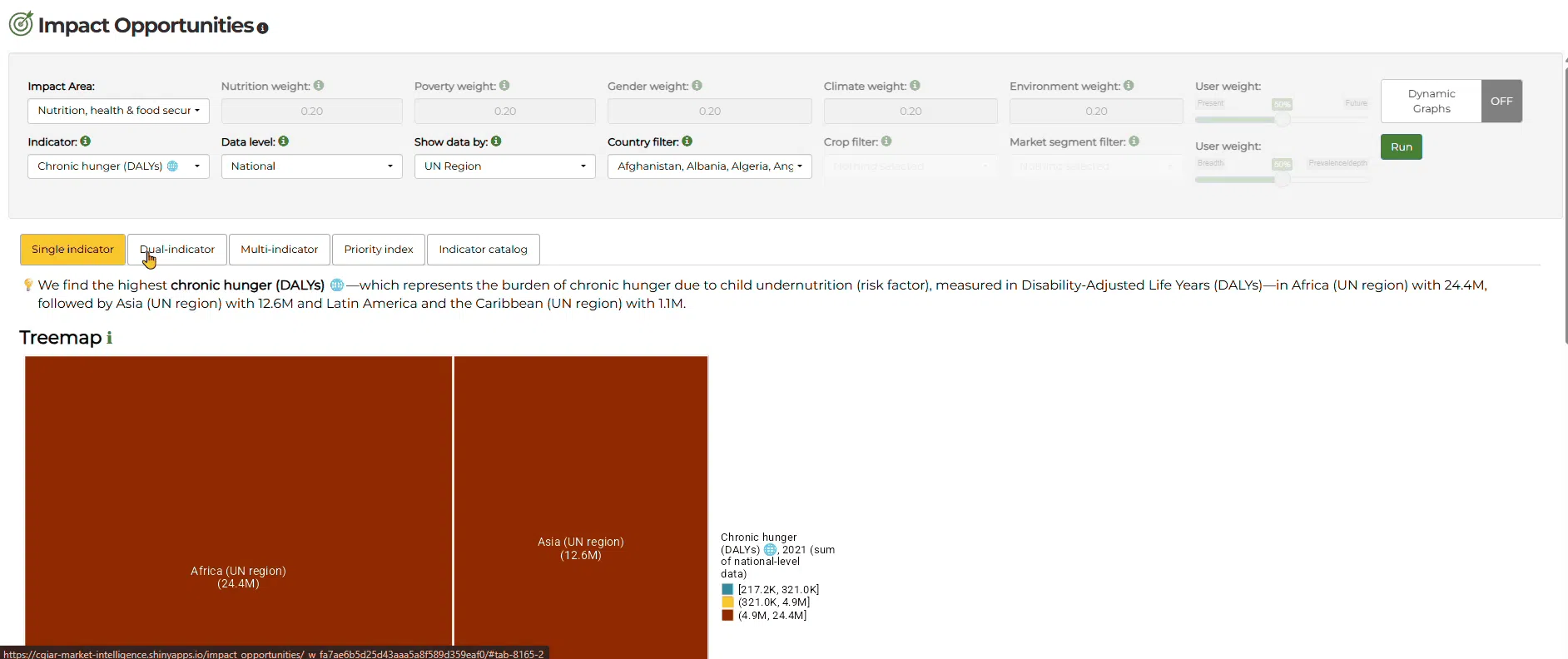The image size is (1568, 659).
Task: Click the blue legend swatch [217.2K, 321.0K]
Action: pos(727,589)
